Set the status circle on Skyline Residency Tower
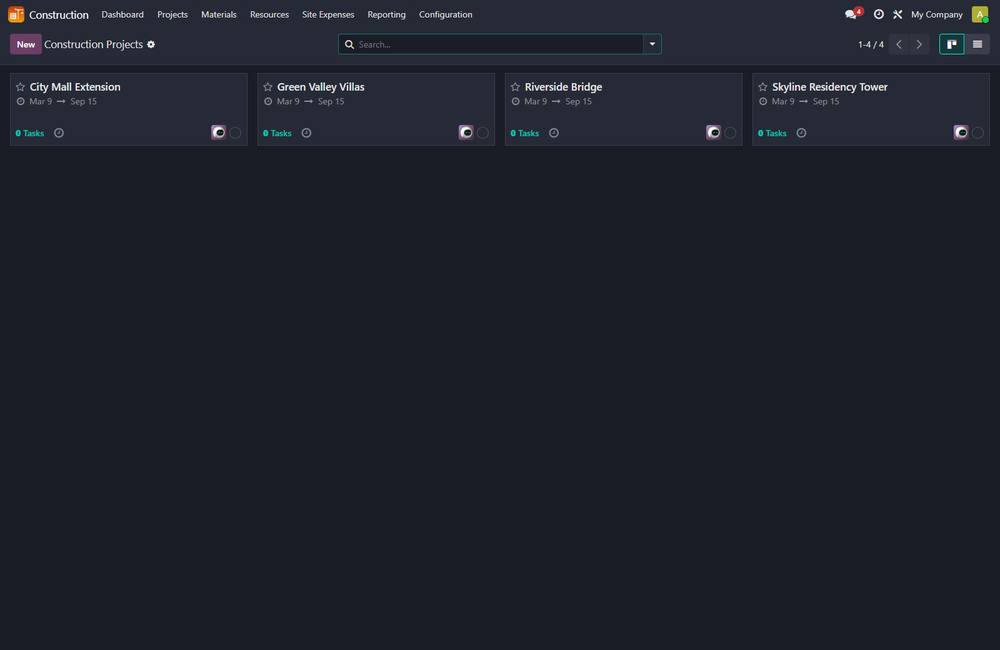The height and width of the screenshot is (650, 1000). (x=978, y=133)
